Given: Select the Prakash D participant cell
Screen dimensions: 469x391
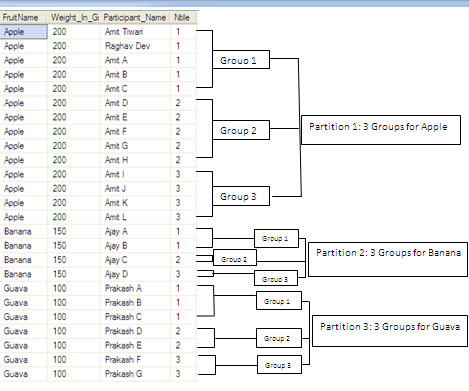Looking at the screenshot, I should click(x=135, y=331).
